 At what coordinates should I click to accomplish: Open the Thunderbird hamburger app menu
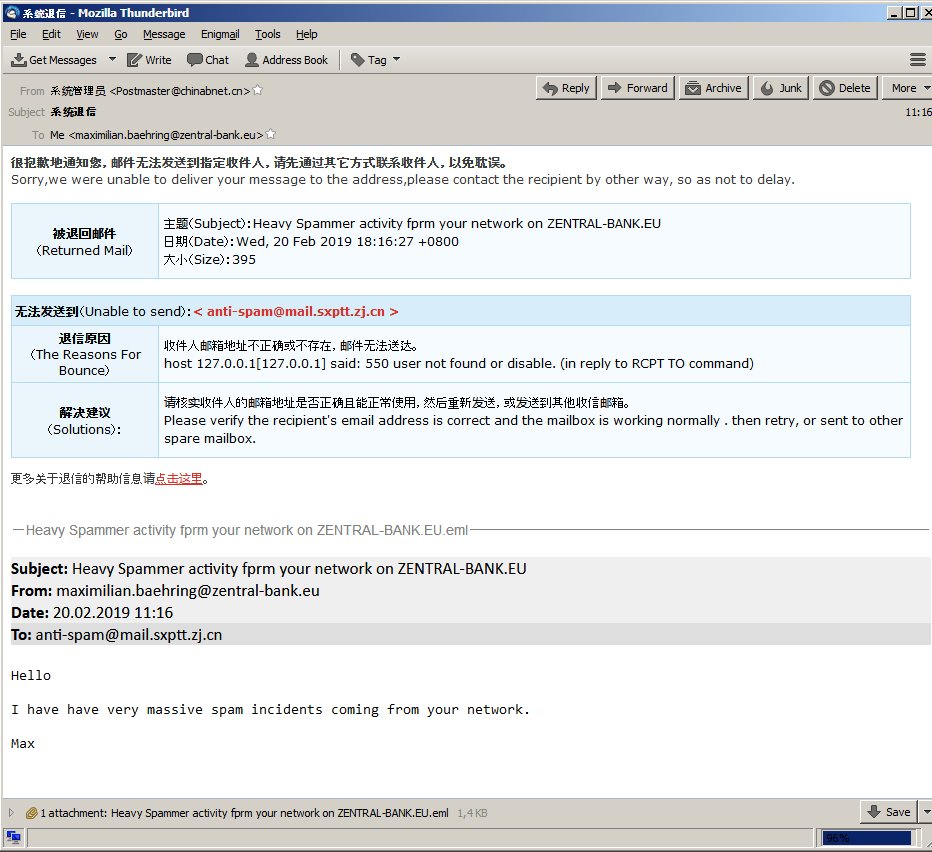coord(917,60)
